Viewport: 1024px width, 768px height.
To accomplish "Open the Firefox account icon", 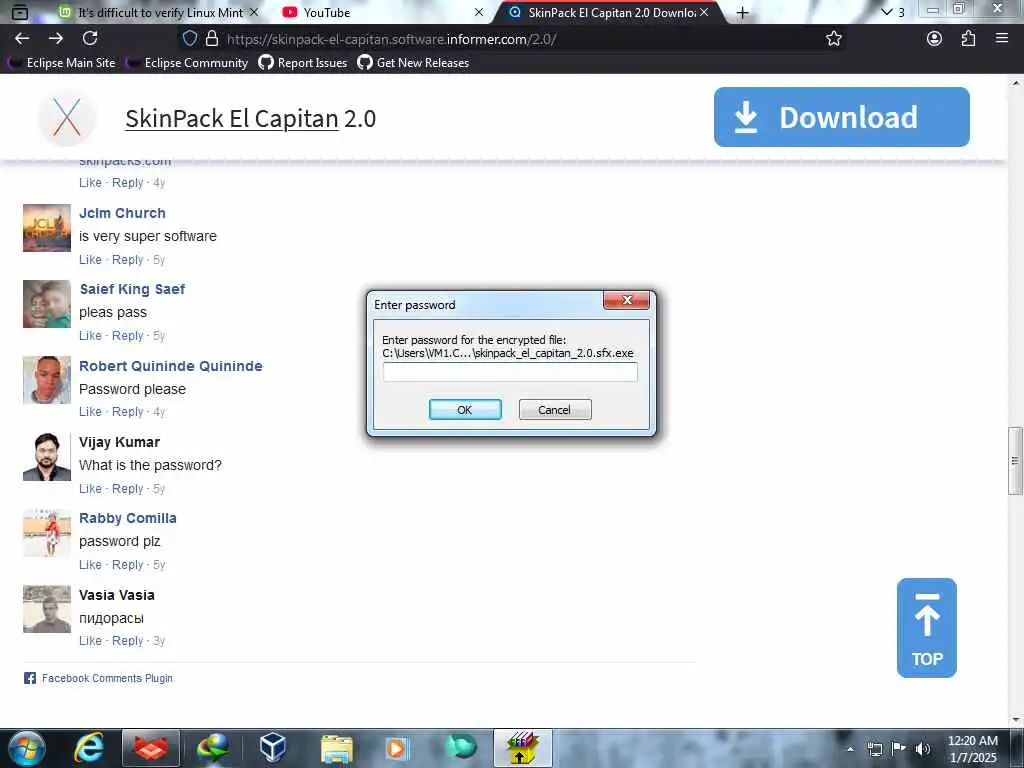I will tap(935, 39).
